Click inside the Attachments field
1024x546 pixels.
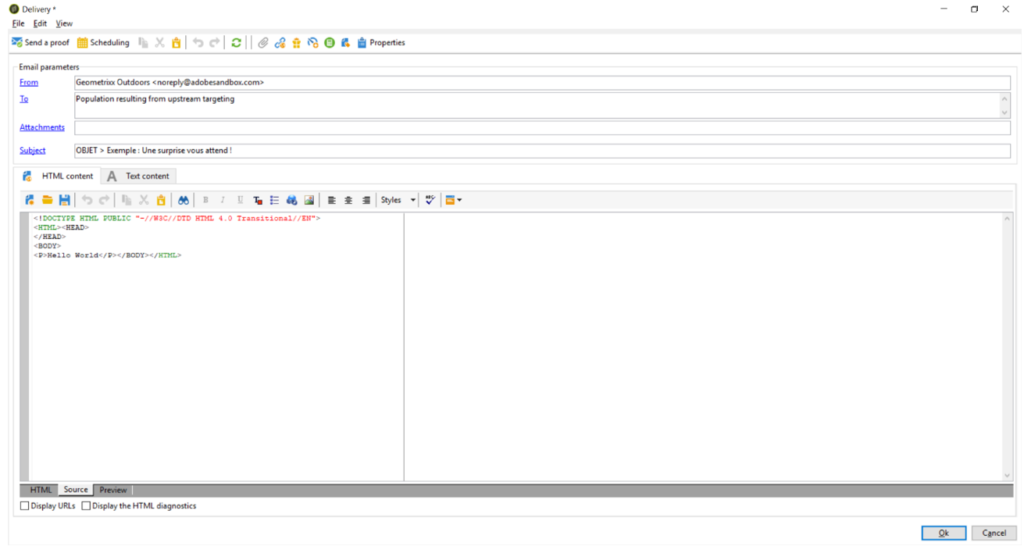(540, 128)
